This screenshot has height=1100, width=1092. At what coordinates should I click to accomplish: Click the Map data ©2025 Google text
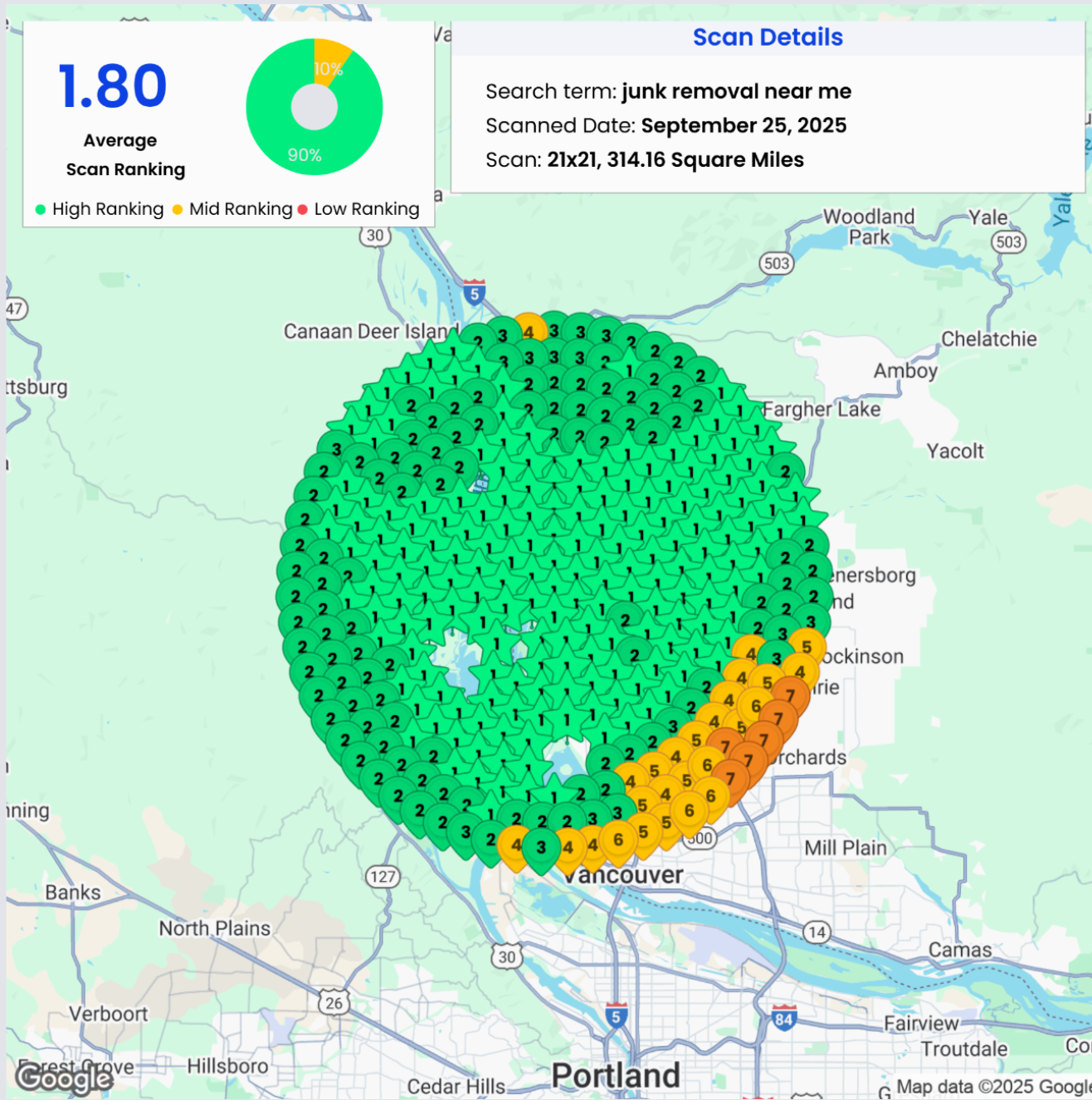pos(992,1086)
